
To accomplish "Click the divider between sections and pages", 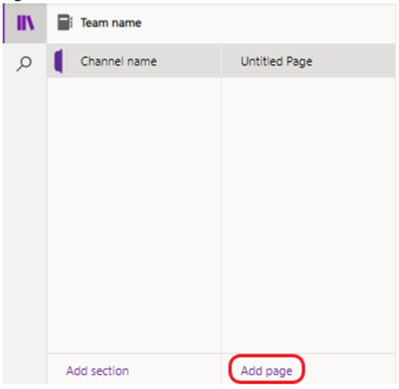I will pos(221,215).
